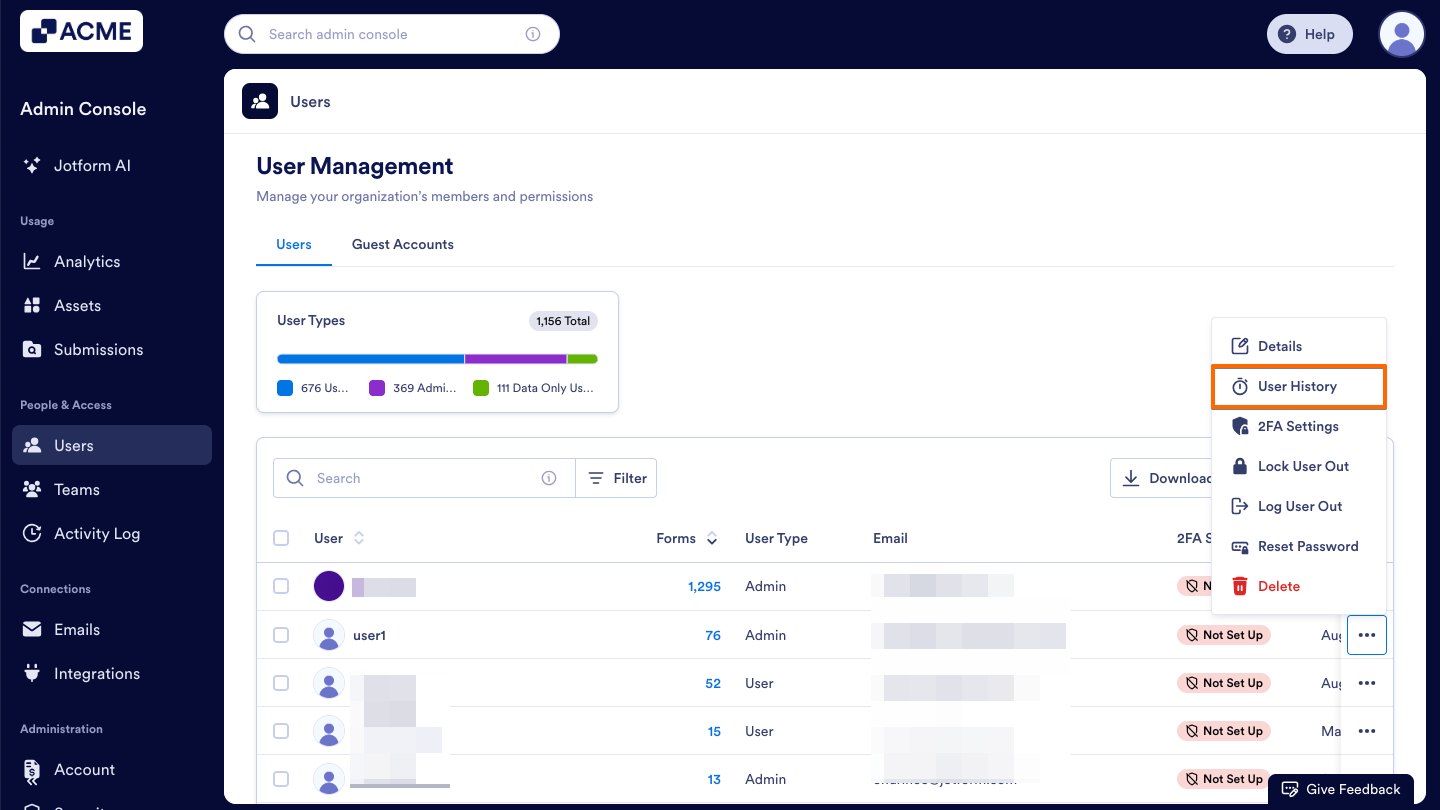
Task: Click the User Types distribution bar
Action: pos(437,358)
